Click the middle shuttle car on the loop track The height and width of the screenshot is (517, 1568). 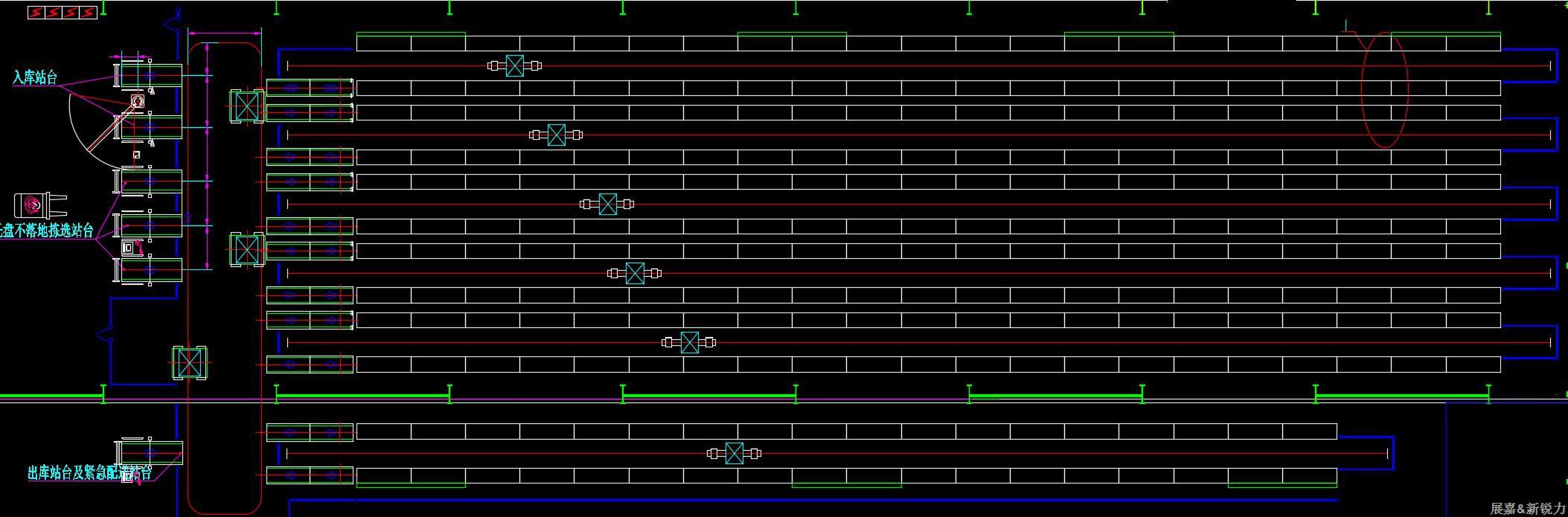[x=246, y=249]
